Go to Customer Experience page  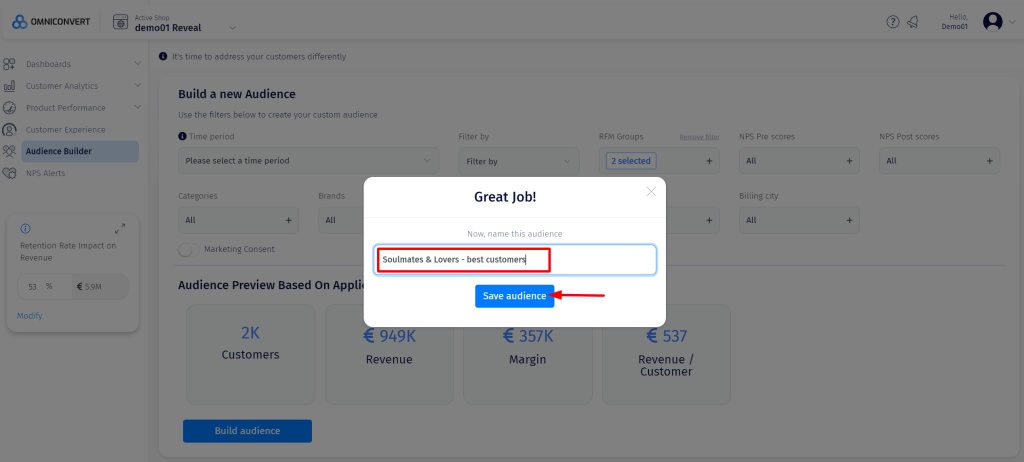point(65,130)
